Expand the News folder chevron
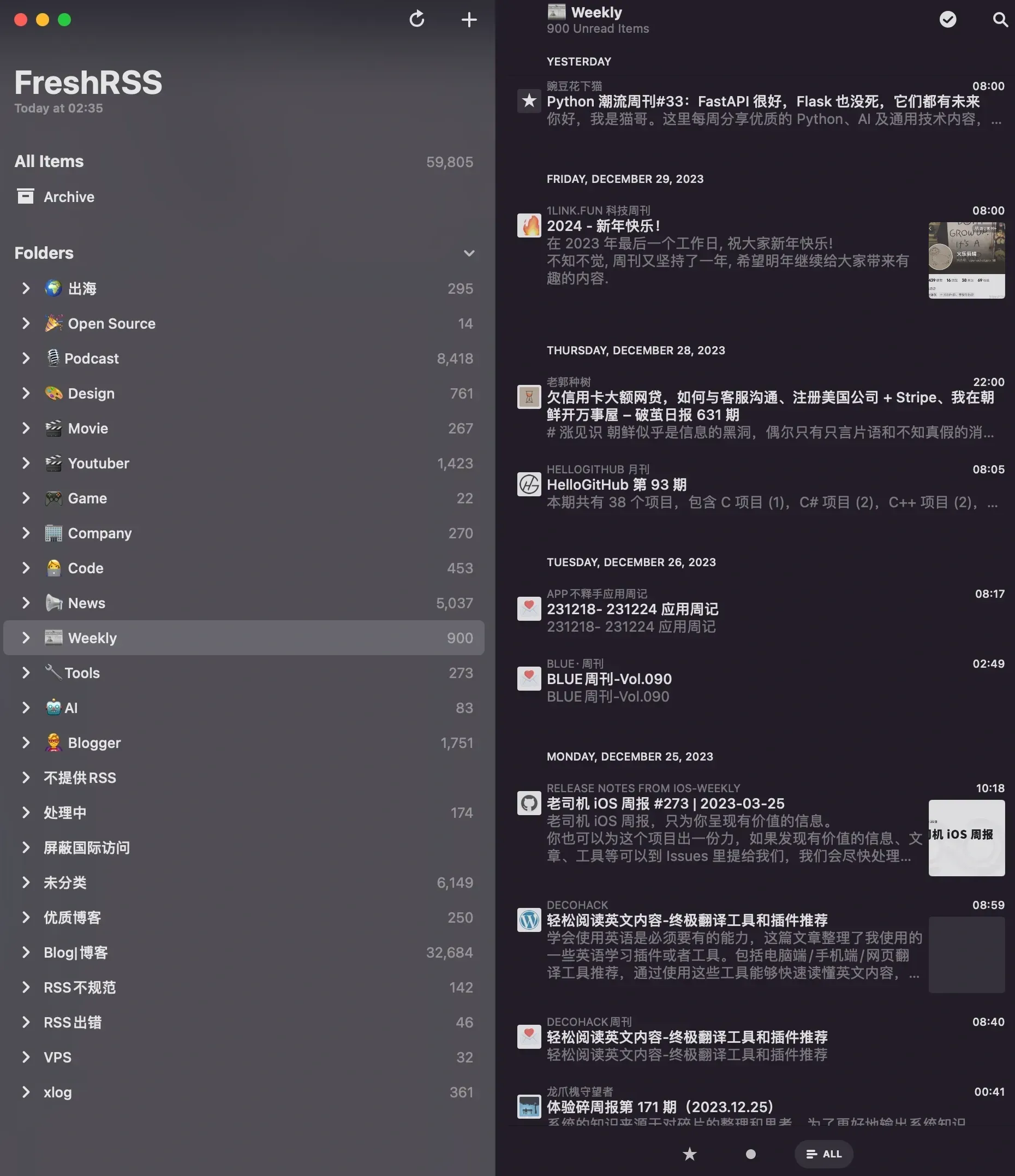The height and width of the screenshot is (1176, 1015). click(x=26, y=603)
